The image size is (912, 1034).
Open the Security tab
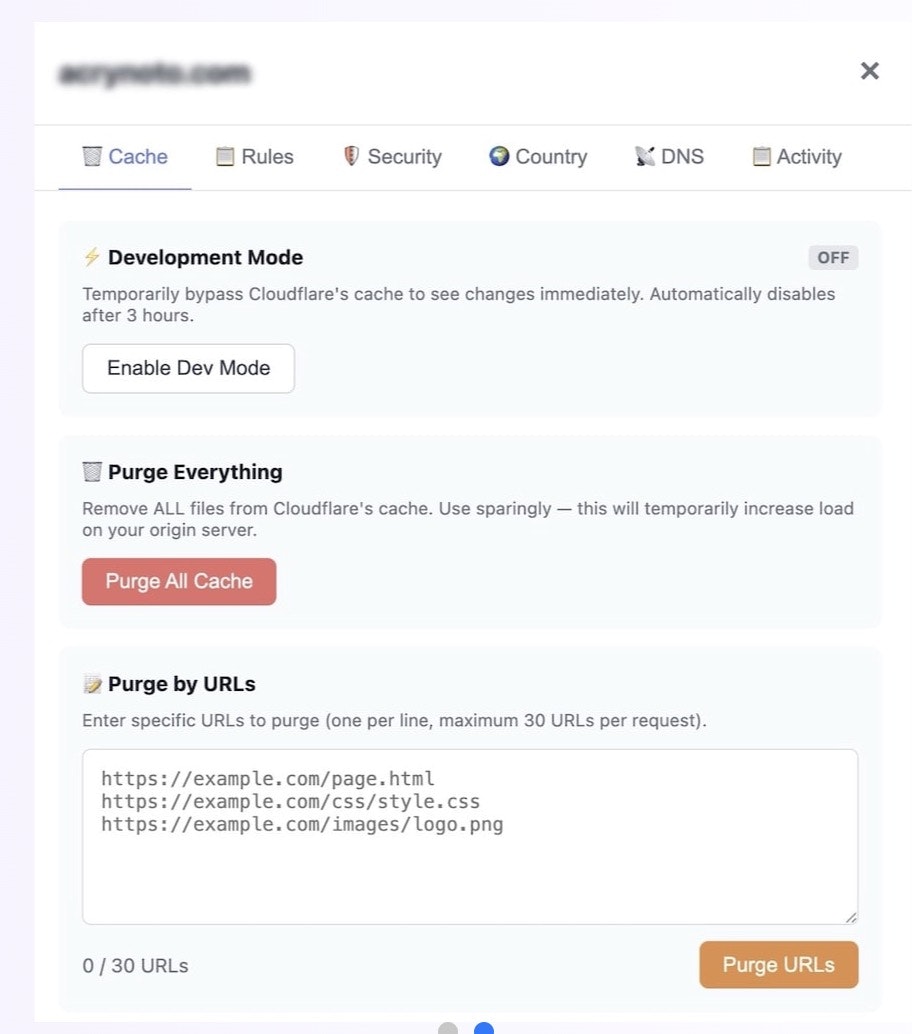391,156
